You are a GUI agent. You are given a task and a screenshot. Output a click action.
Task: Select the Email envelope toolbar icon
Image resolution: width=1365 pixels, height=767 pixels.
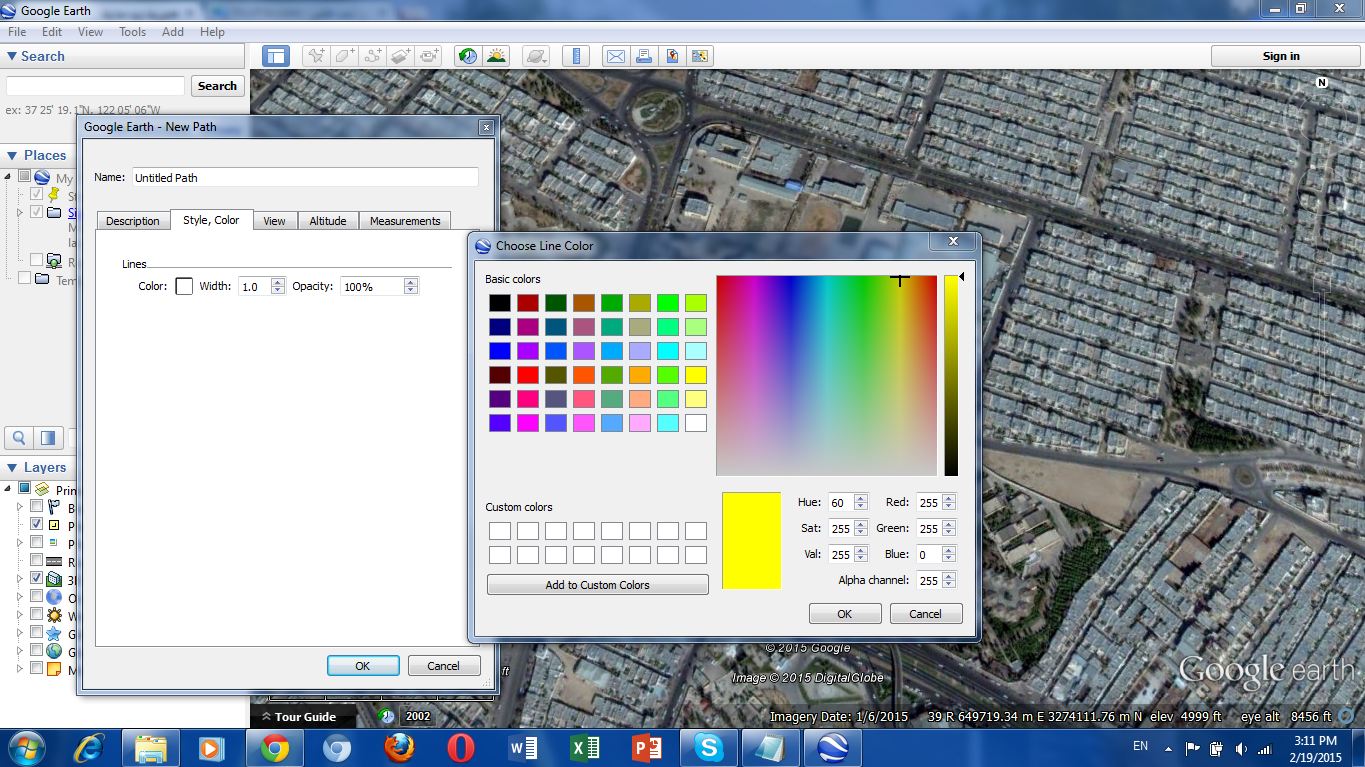tap(616, 56)
